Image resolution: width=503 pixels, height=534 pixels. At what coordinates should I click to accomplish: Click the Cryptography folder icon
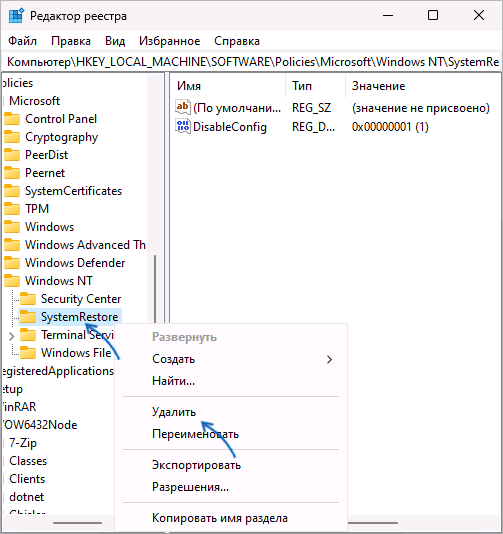[x=12, y=137]
